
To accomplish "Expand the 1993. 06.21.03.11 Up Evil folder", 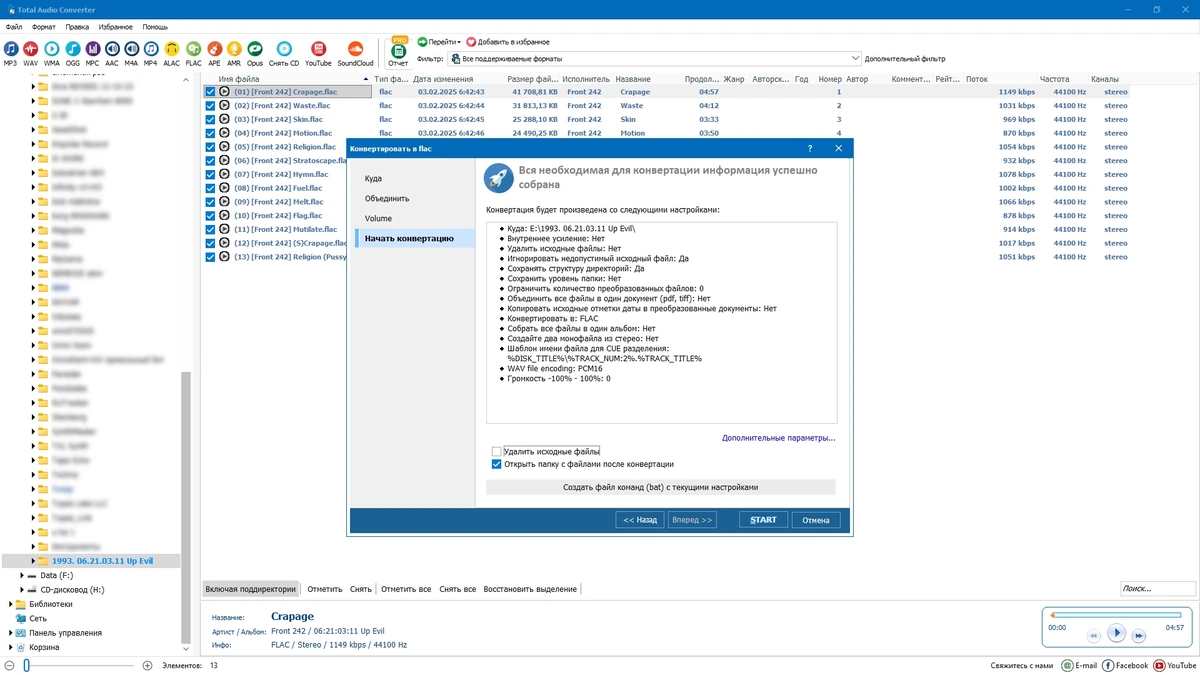I will (x=33, y=561).
